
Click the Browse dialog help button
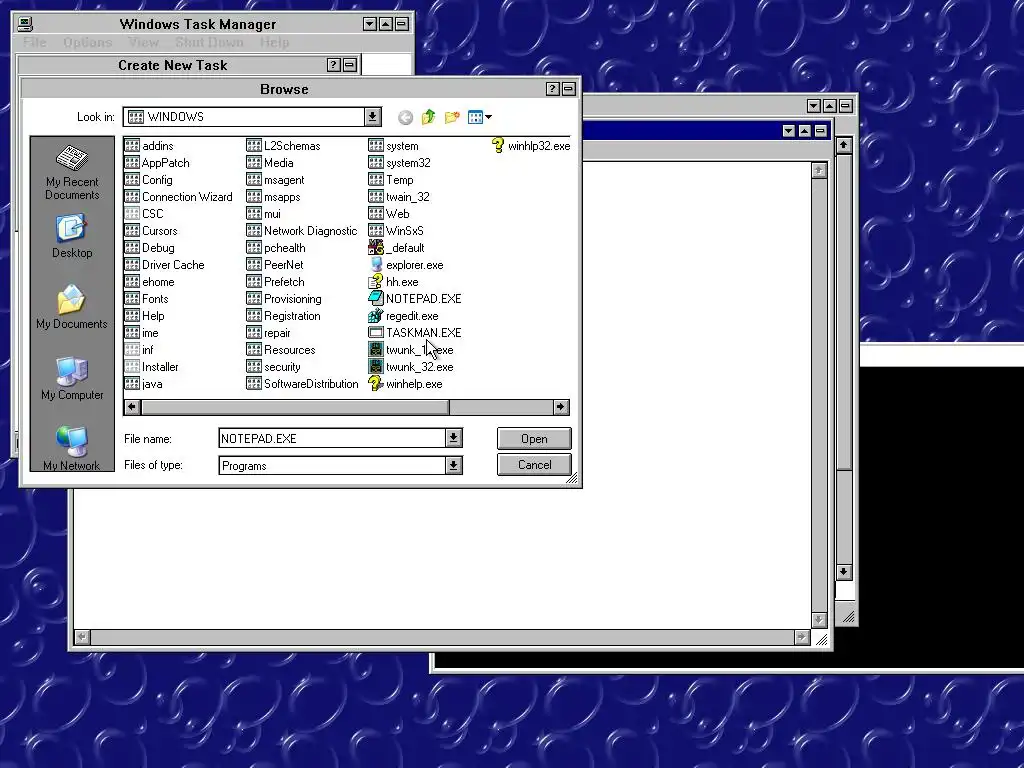[x=552, y=89]
